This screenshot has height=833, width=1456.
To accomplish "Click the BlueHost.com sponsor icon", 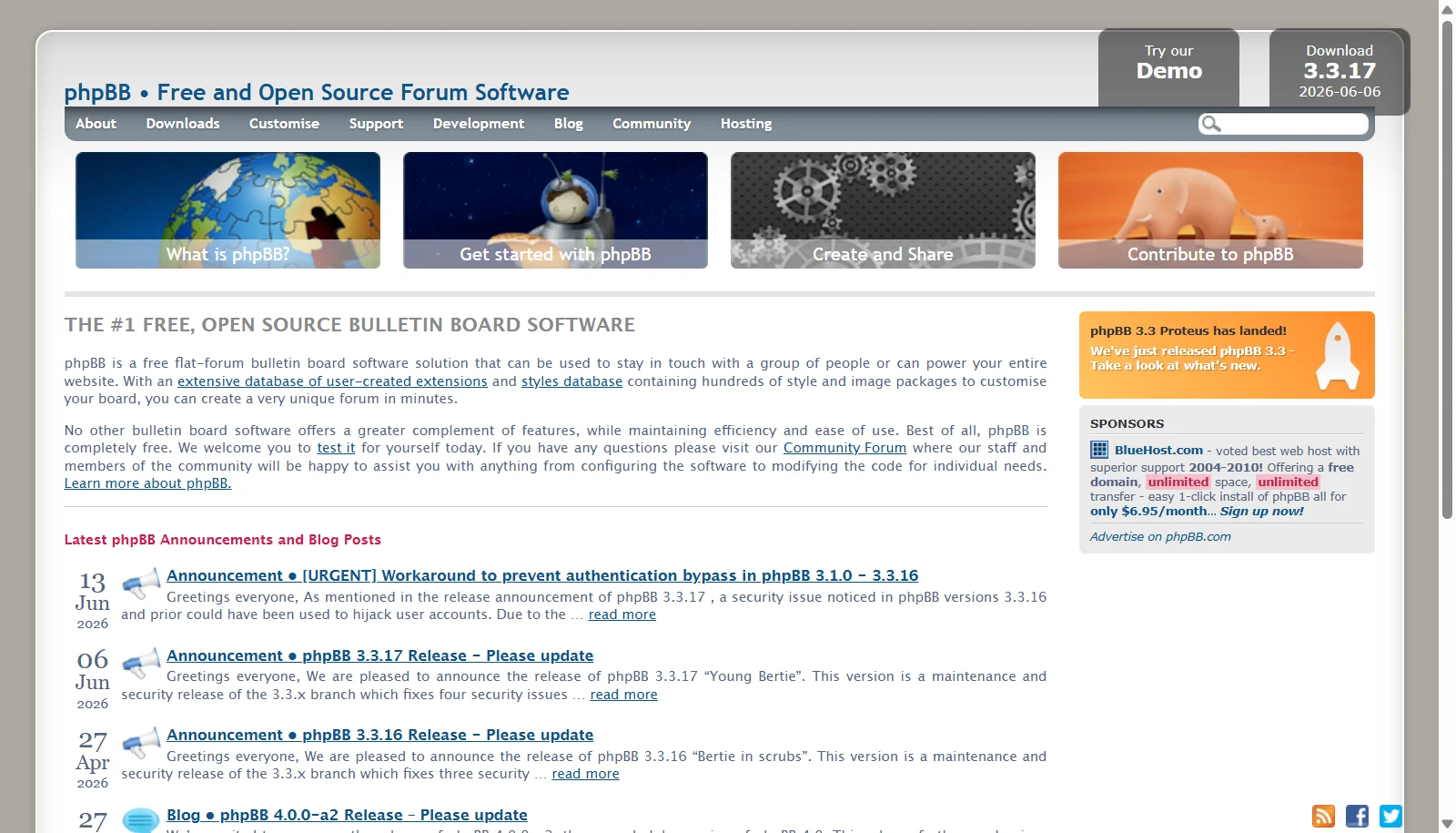I will point(1099,450).
